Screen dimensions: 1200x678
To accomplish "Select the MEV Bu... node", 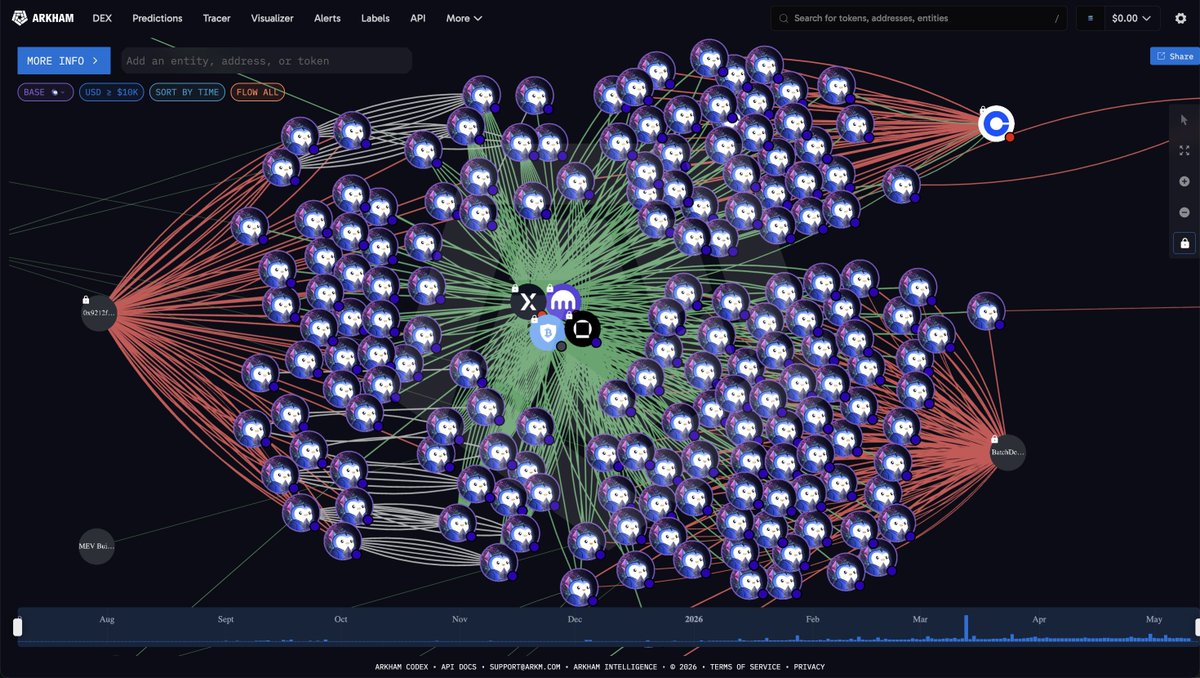I will pos(97,546).
